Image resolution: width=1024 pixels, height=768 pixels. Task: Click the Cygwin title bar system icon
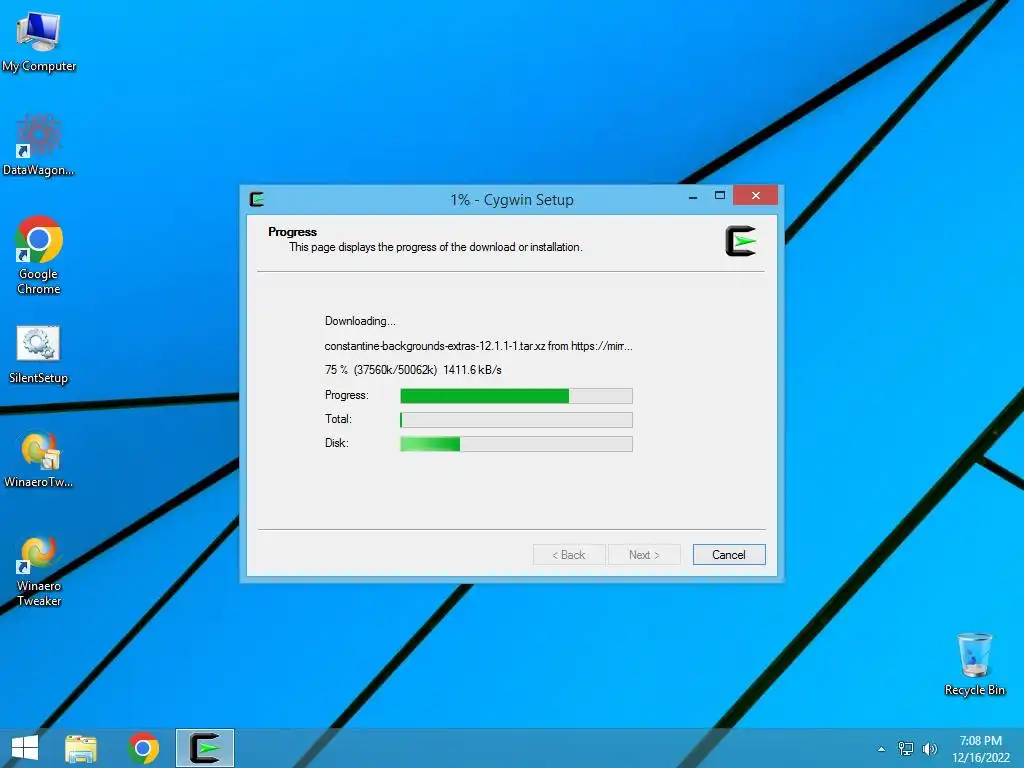[257, 199]
